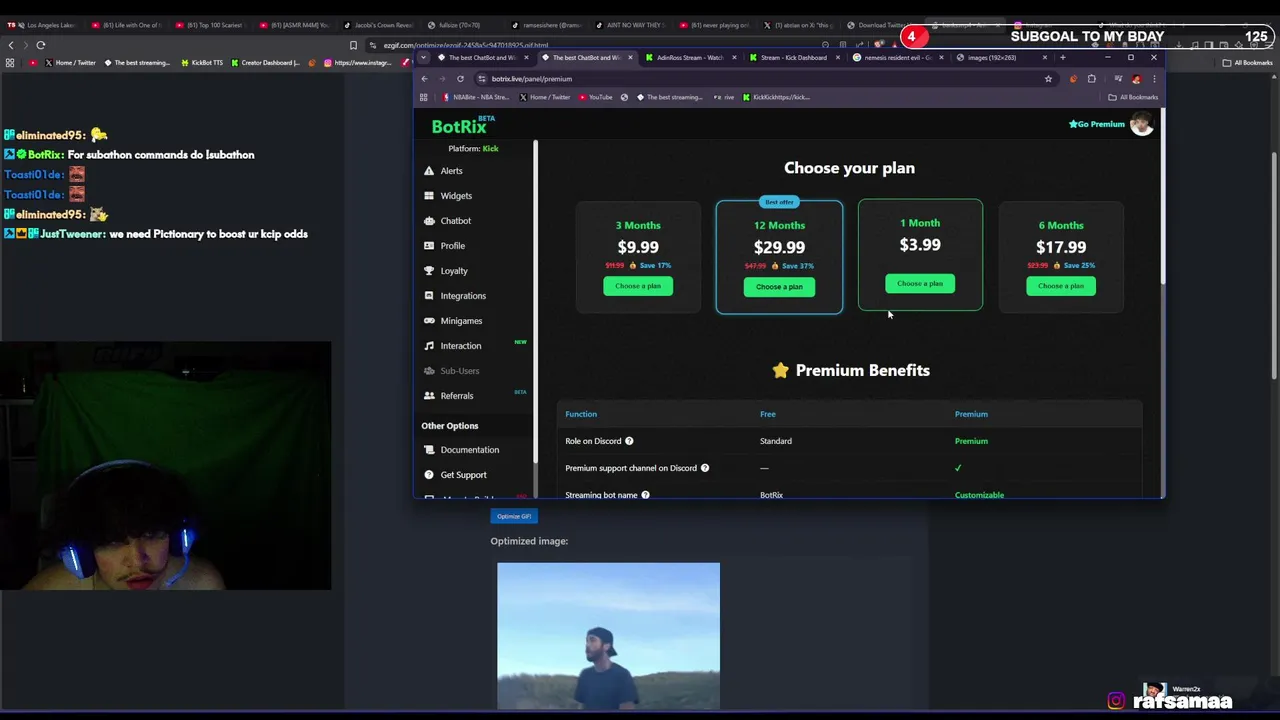Click the Documentation book icon

tap(429, 450)
